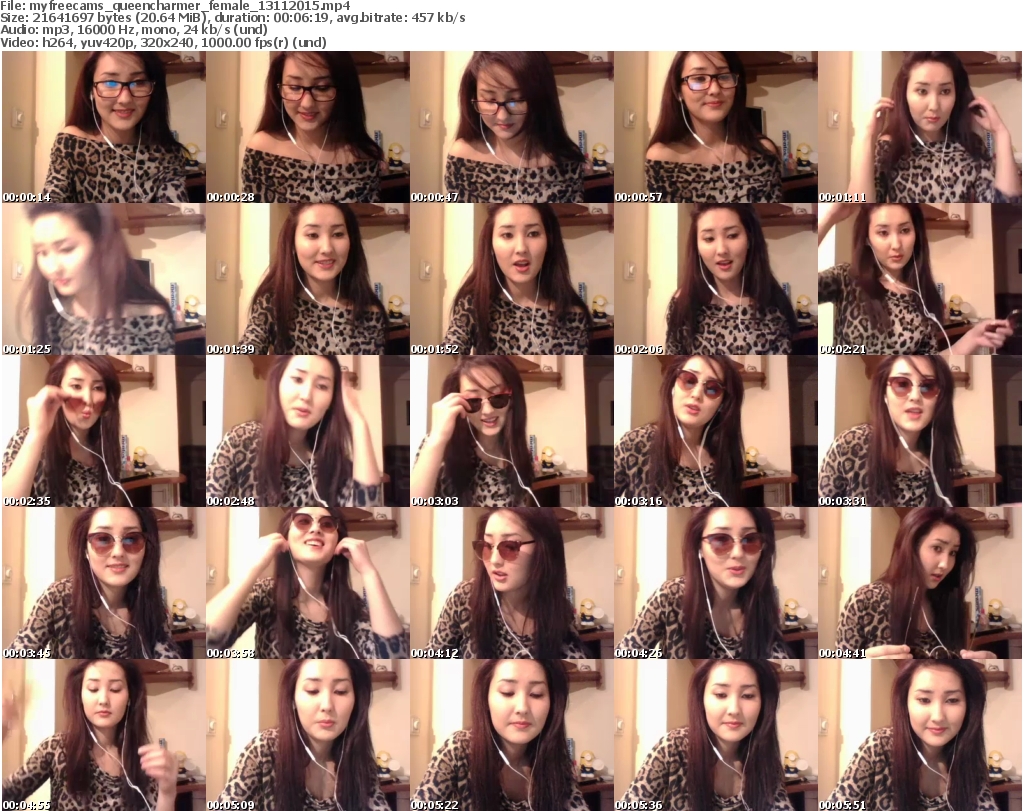Viewport: 1024px width, 811px height.
Task: Click the 'Size: 21641697 bytes' info line
Action: click(232, 18)
